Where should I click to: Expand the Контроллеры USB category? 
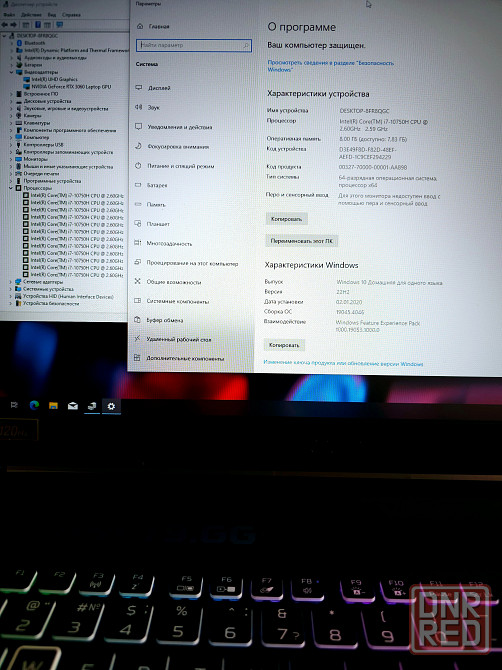(12, 145)
